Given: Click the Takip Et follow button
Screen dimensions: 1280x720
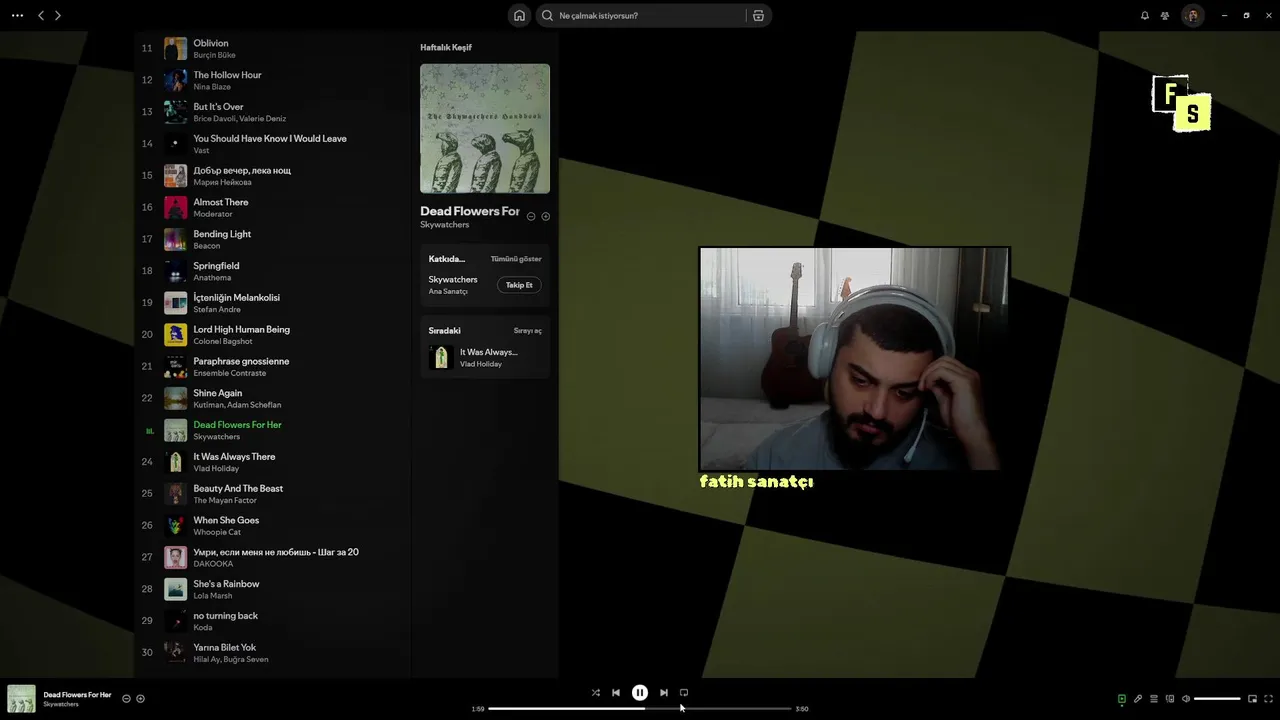Looking at the screenshot, I should pos(519,285).
